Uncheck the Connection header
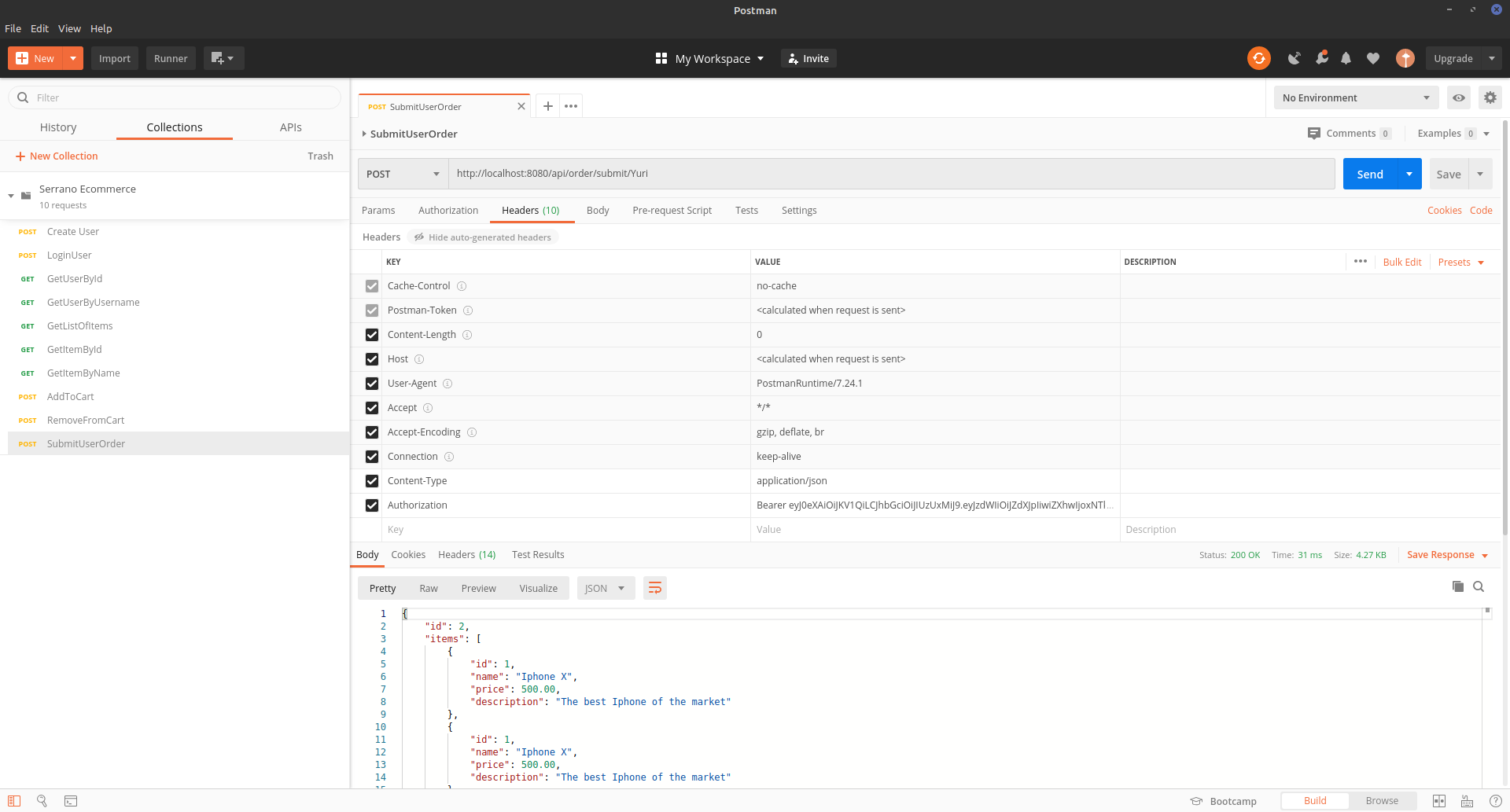 [372, 457]
